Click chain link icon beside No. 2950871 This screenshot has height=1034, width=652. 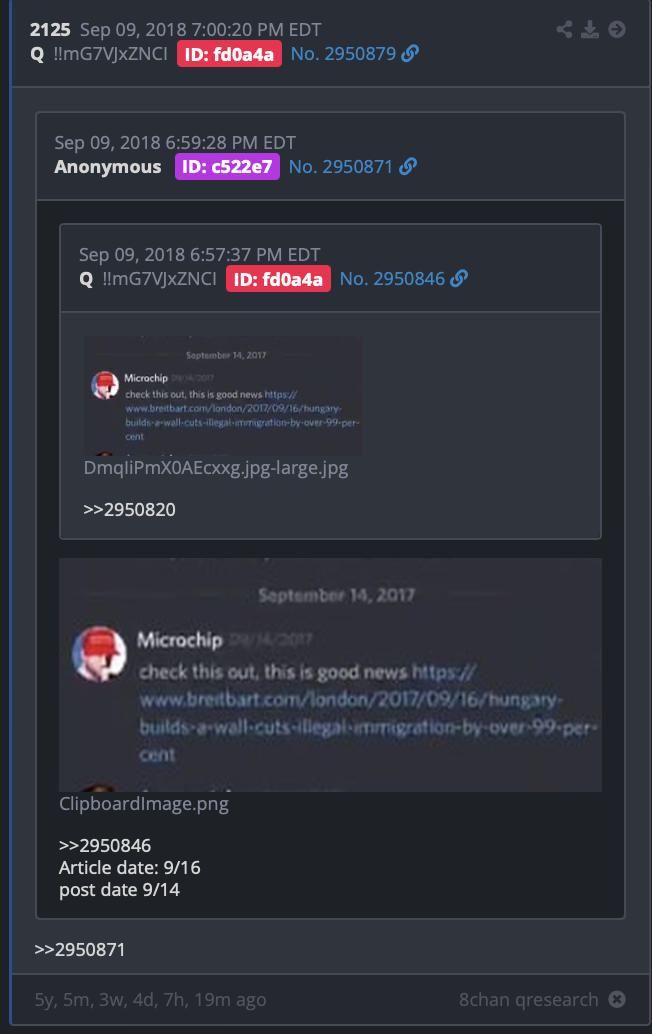(x=408, y=166)
